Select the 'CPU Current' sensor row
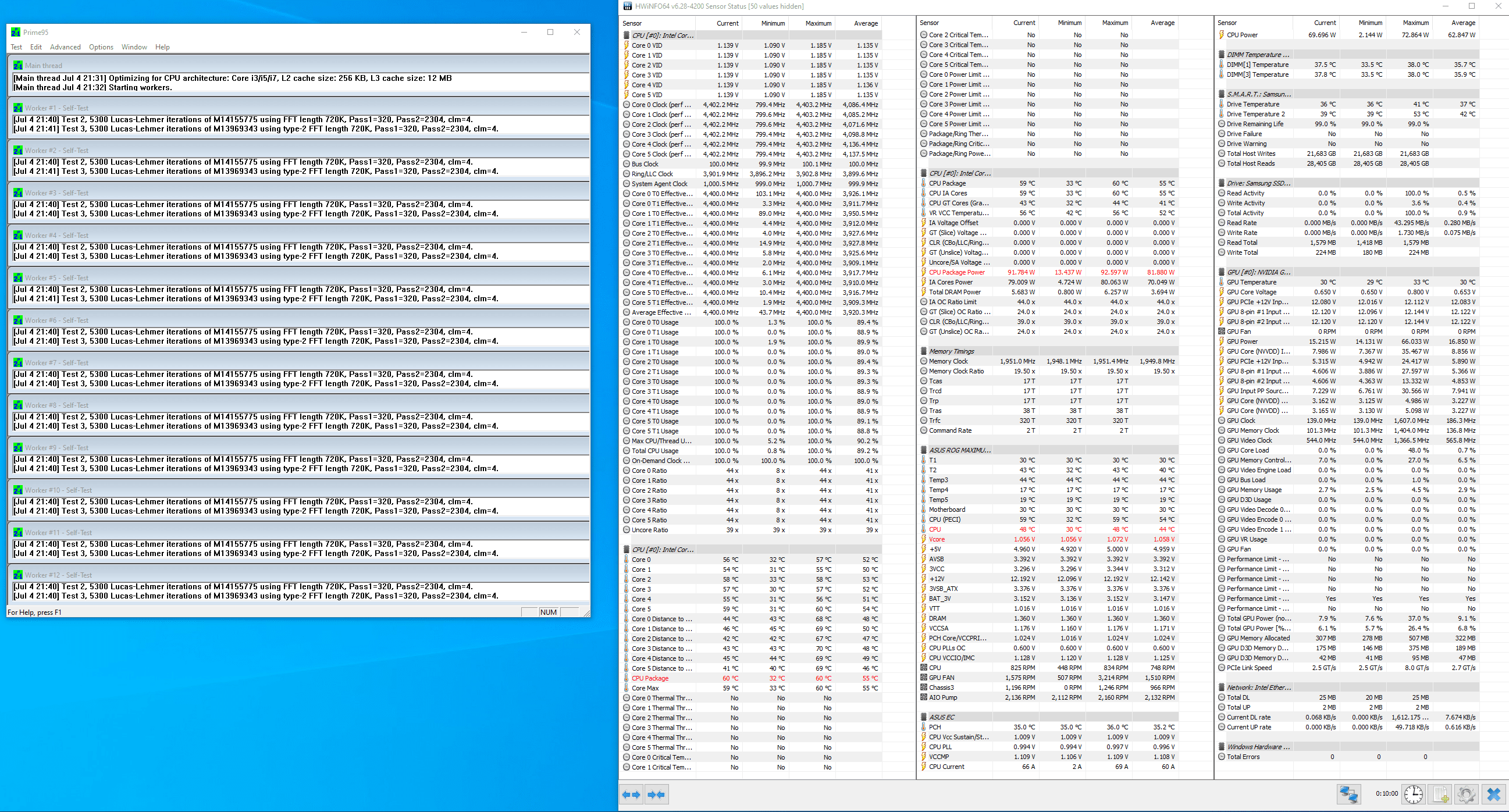The image size is (1509, 812). click(x=1048, y=766)
